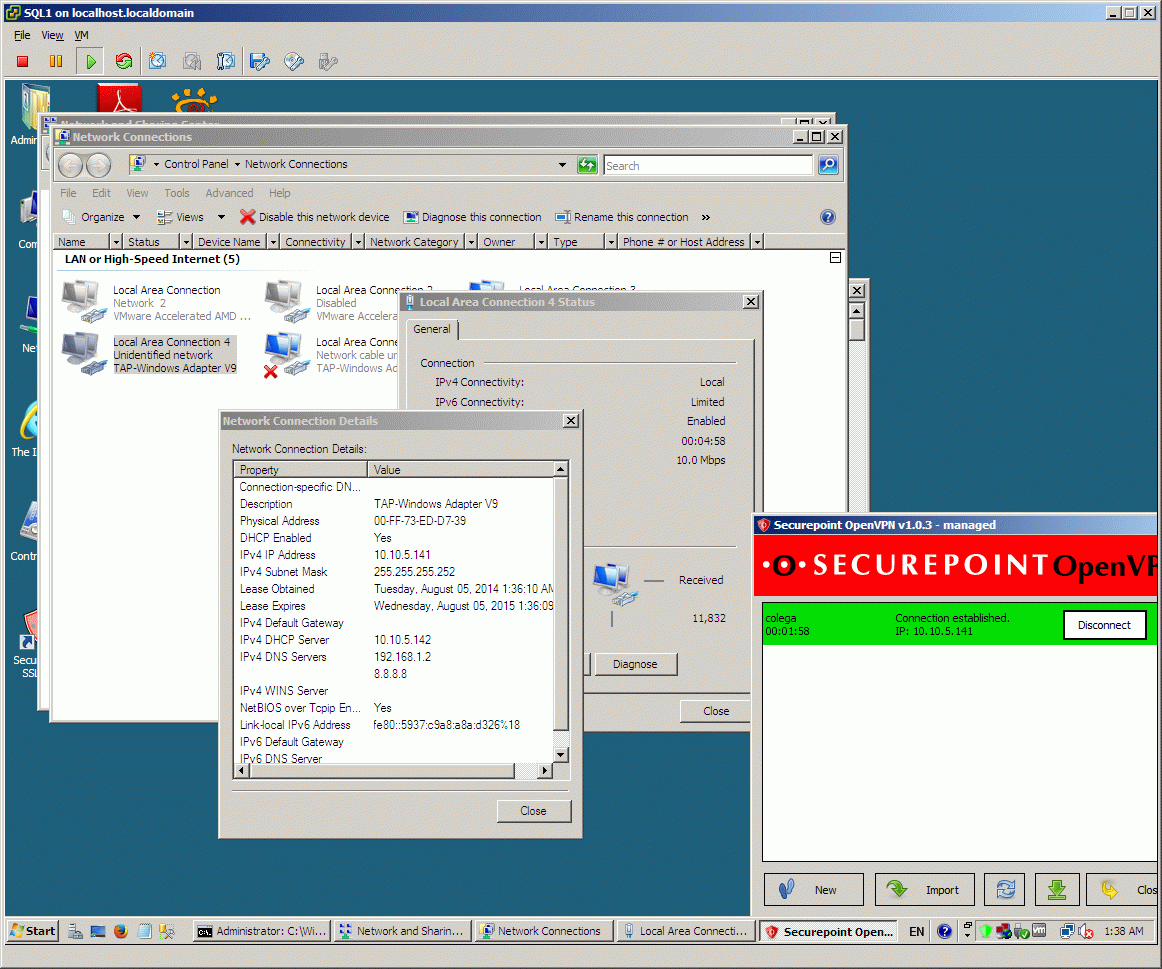
Task: Click the green shield tray icon
Action: [x=986, y=931]
